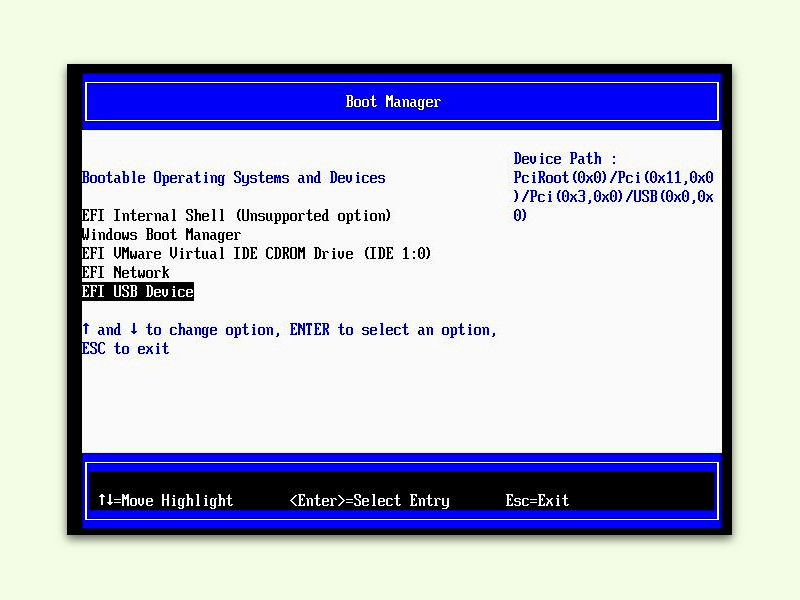Click 'Bootable Operating Systems and Devices' heading
Viewport: 800px width, 600px height.
(x=234, y=178)
